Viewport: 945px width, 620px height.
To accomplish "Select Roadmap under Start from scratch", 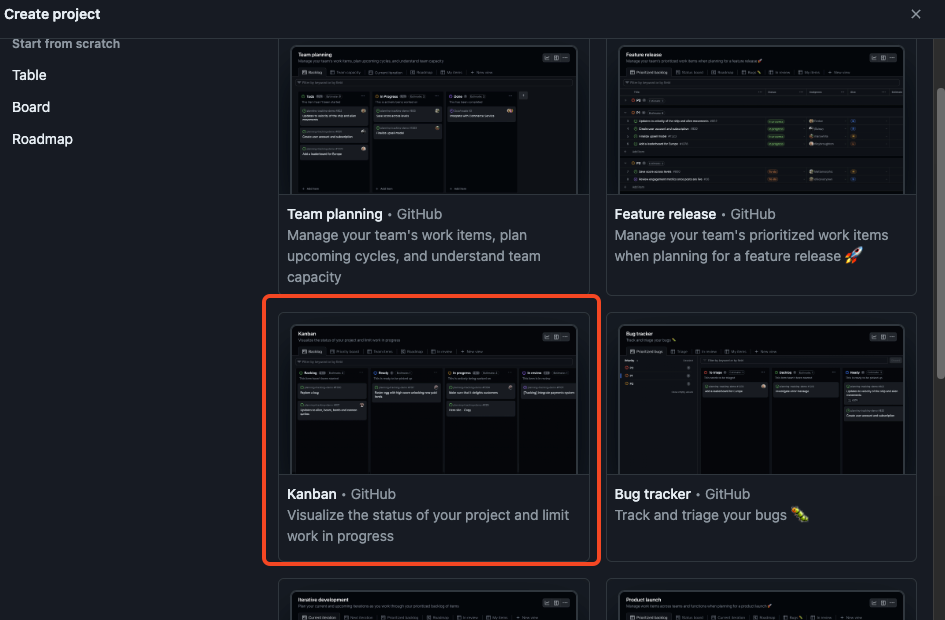I will (x=42, y=139).
